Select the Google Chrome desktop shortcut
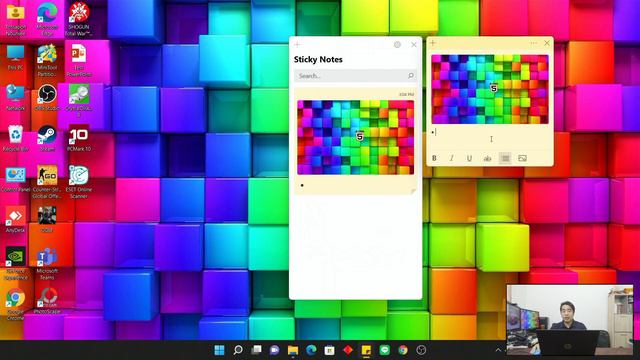Image resolution: width=640 pixels, height=360 pixels. click(16, 304)
